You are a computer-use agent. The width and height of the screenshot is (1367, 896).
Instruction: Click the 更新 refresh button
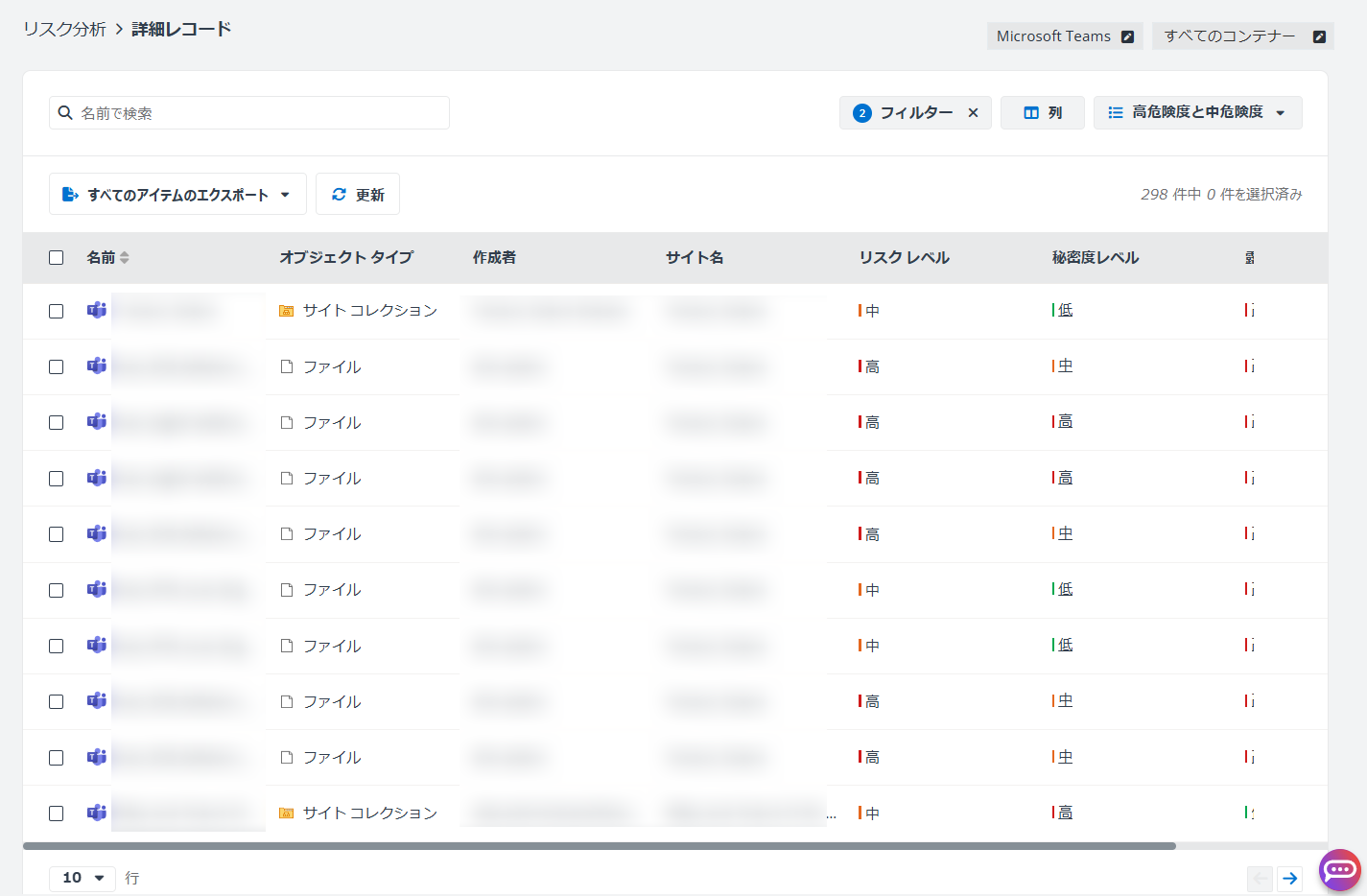coord(358,194)
